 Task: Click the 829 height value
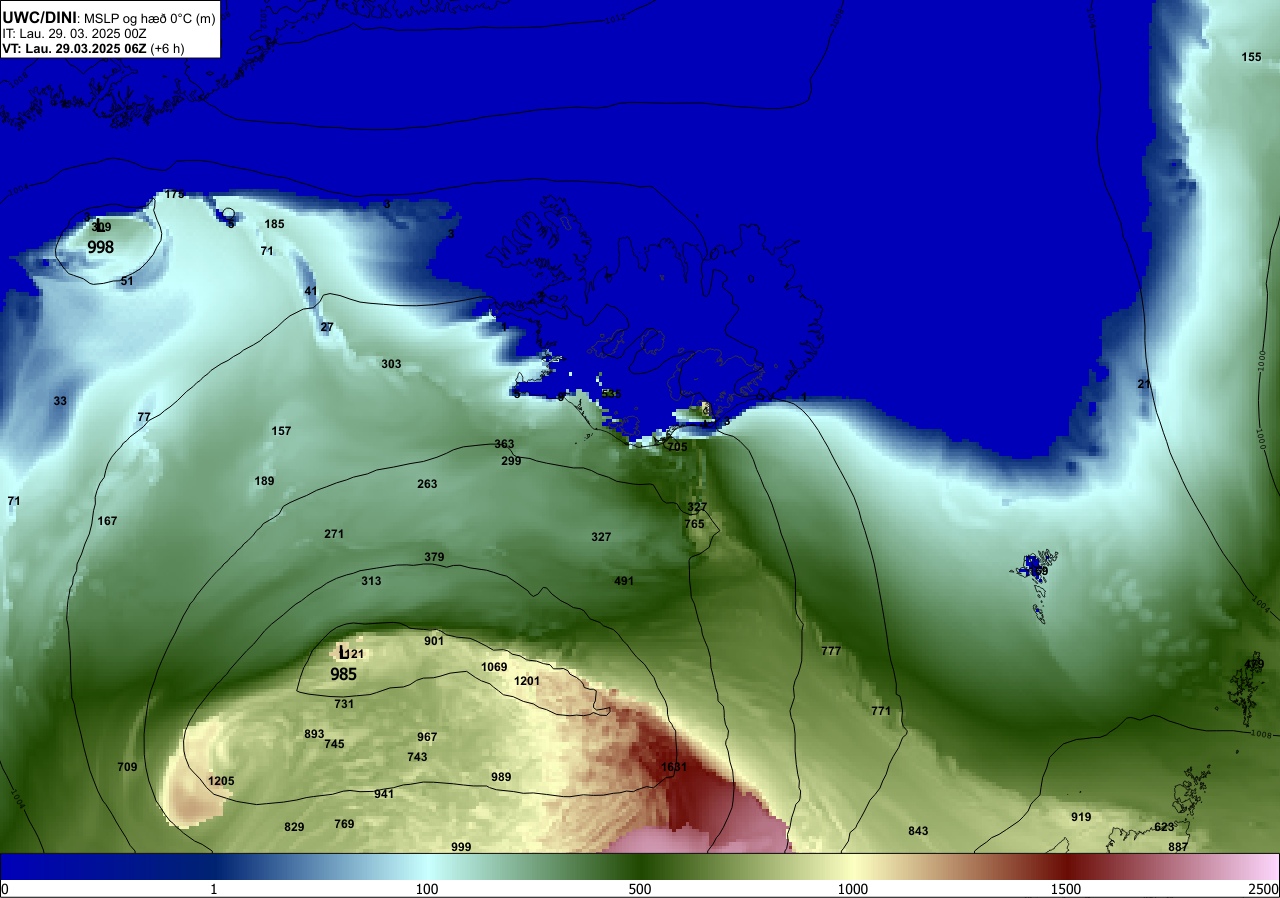(x=294, y=827)
